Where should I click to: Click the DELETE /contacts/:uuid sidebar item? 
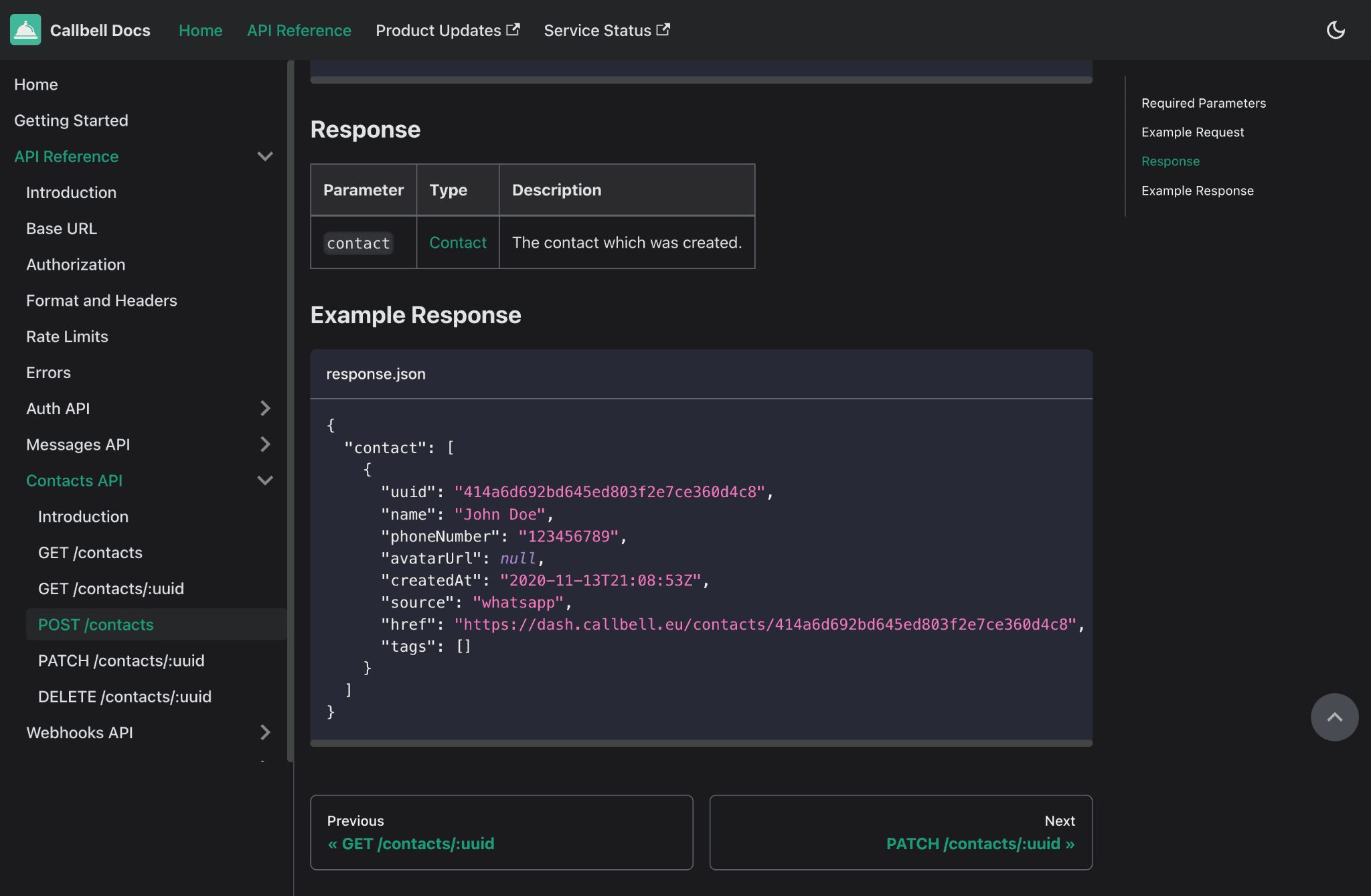point(125,697)
